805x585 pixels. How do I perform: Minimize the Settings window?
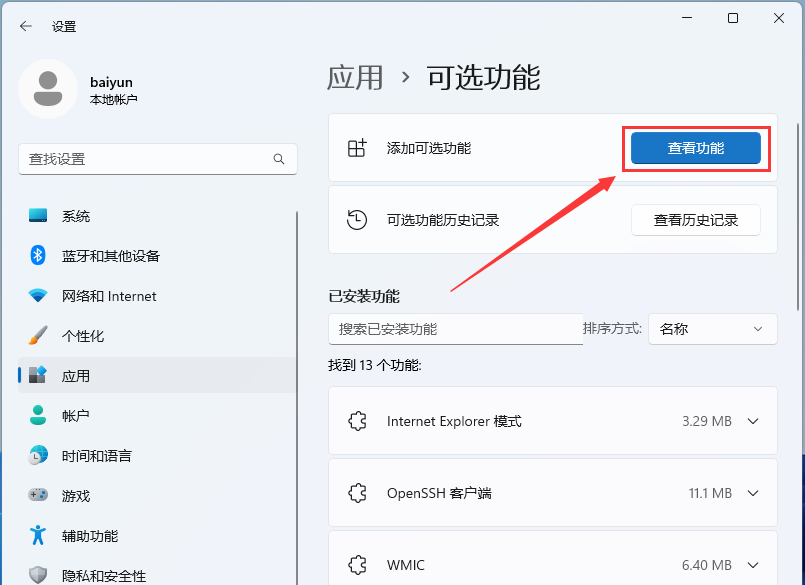[687, 18]
